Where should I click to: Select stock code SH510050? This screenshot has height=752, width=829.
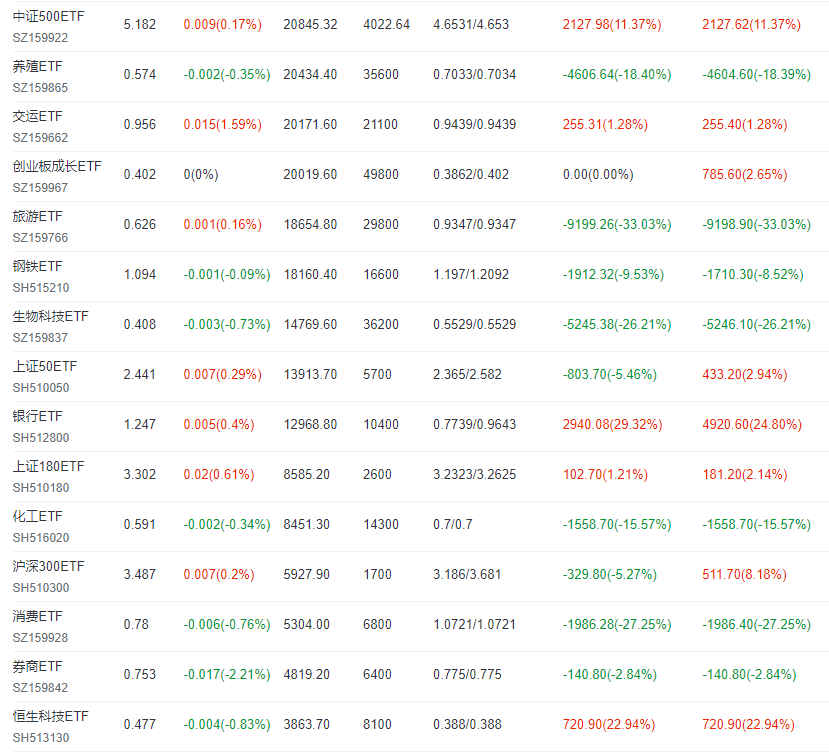41,388
